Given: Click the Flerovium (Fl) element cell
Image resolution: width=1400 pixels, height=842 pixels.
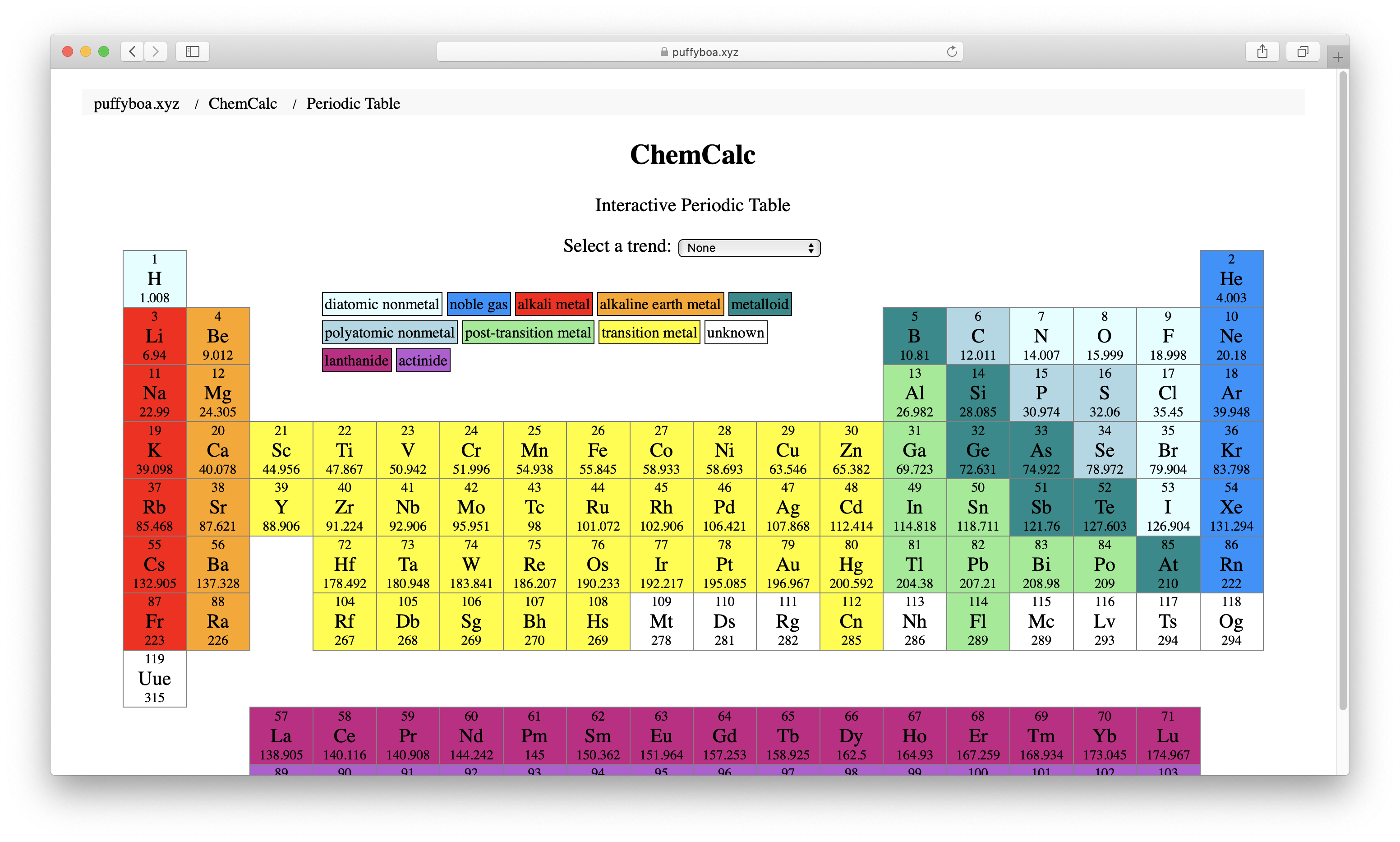Looking at the screenshot, I should [977, 621].
